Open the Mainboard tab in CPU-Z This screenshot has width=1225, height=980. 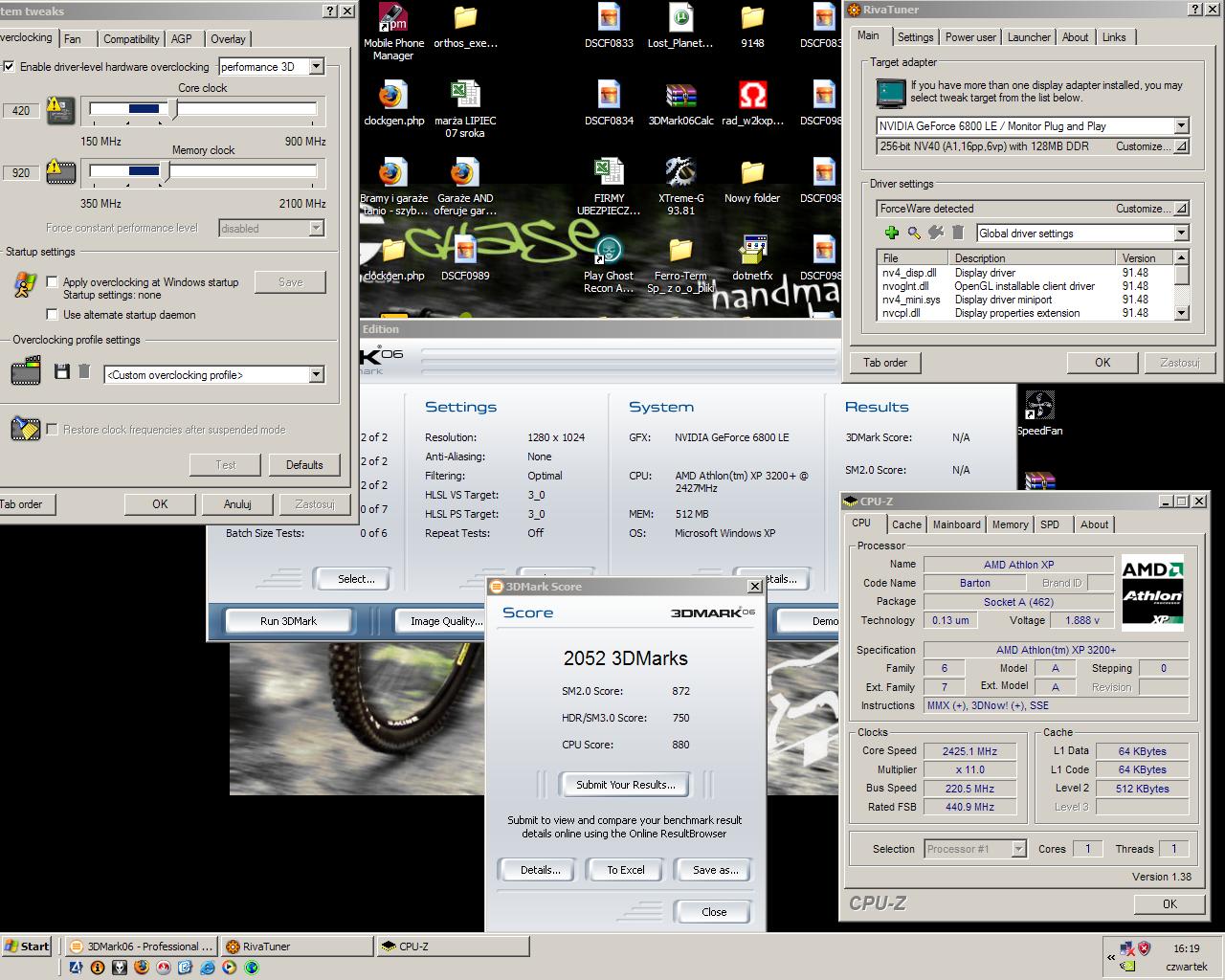957,524
